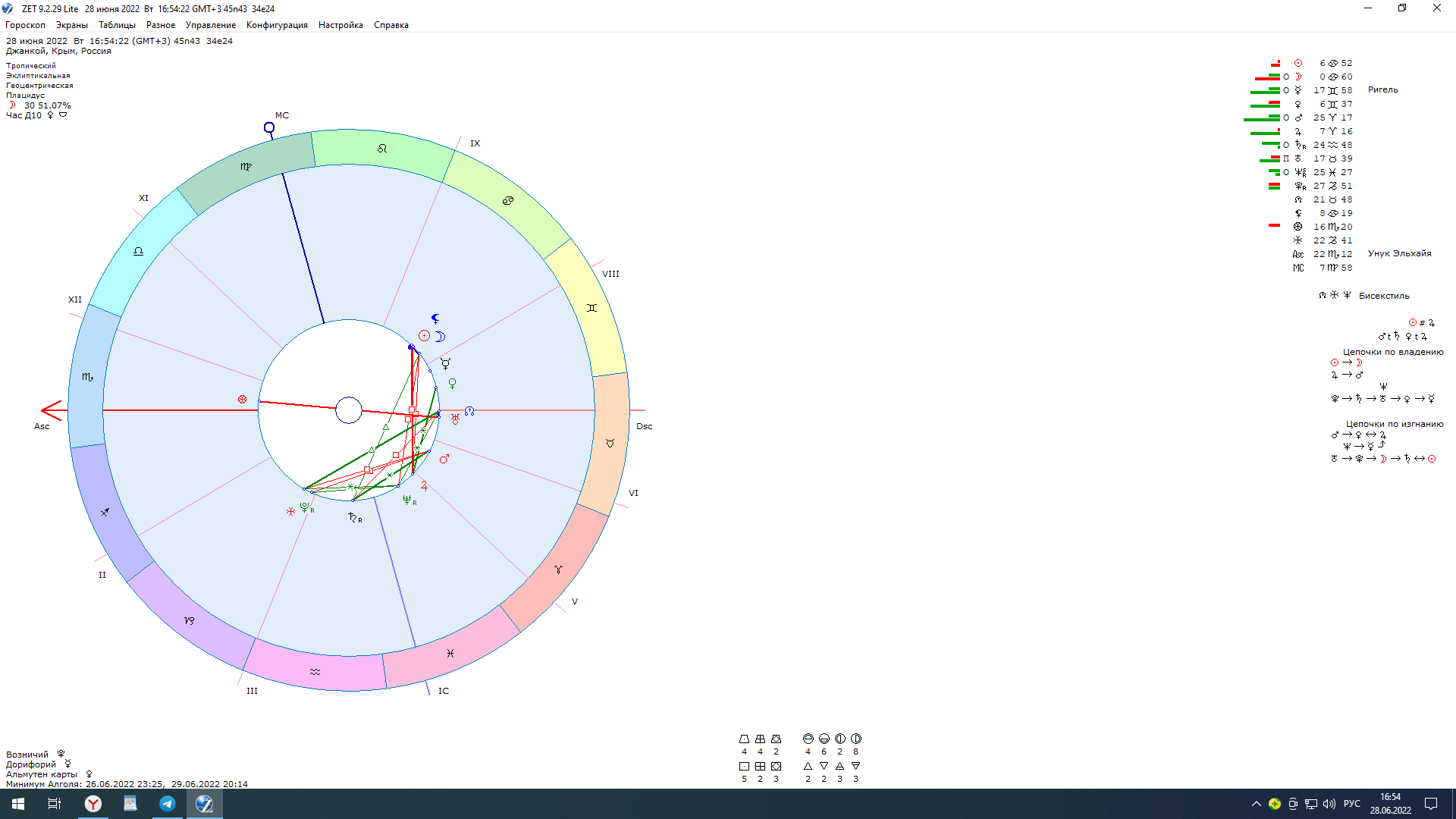Click the red Ascendant arrow

click(x=52, y=410)
